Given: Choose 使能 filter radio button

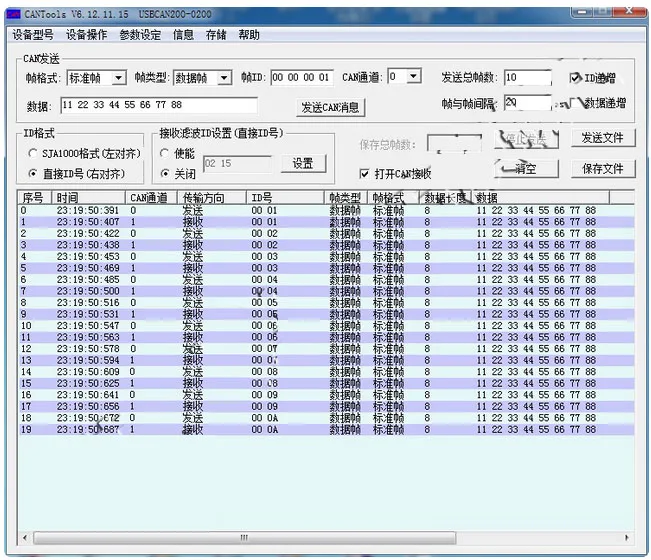Looking at the screenshot, I should pos(164,154).
